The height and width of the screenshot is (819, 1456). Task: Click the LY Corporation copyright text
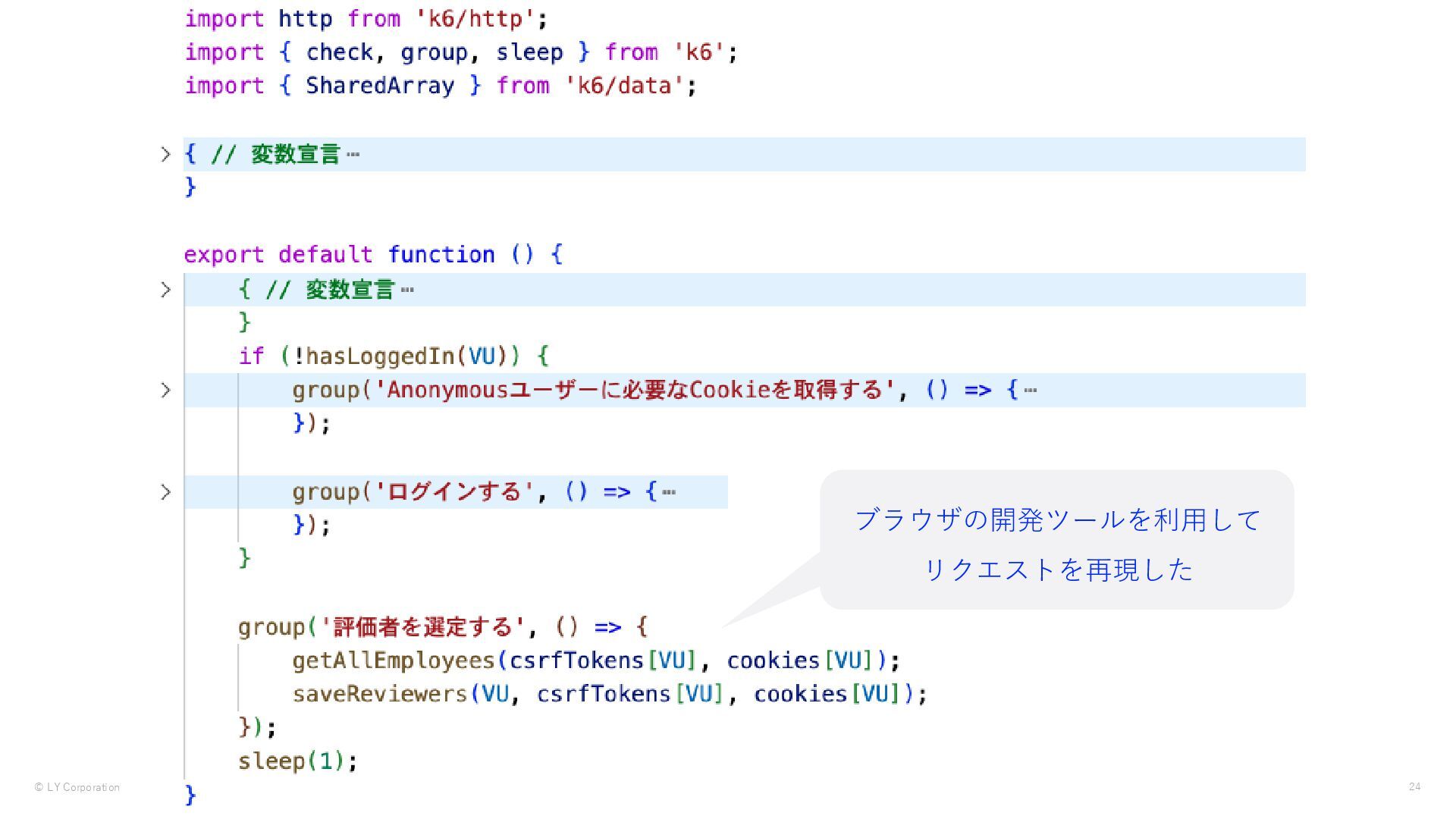click(77, 788)
